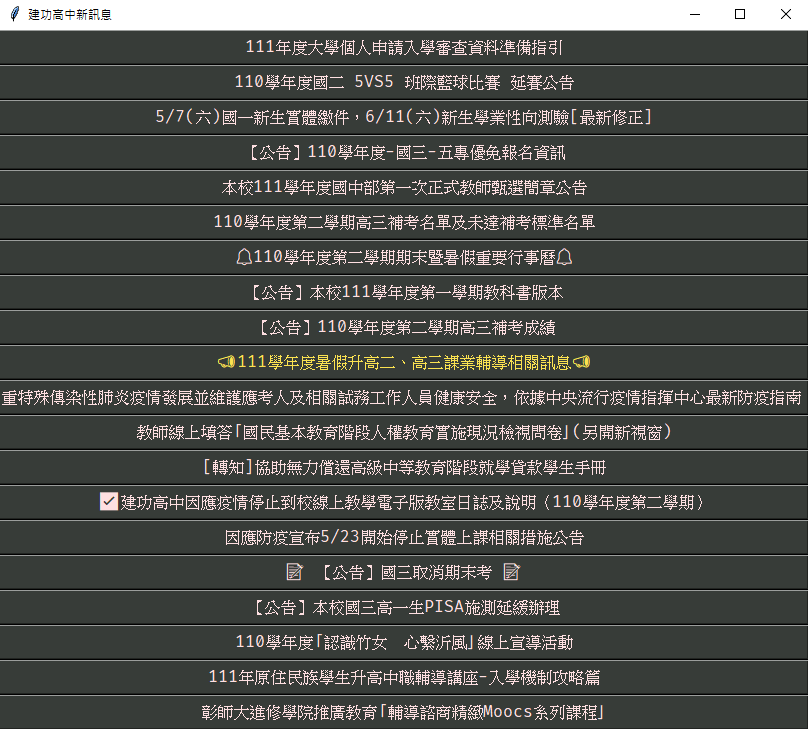This screenshot has width=808, height=729.
Task: Open the 【公告】國三取消期末考 notice
Action: coord(404,573)
